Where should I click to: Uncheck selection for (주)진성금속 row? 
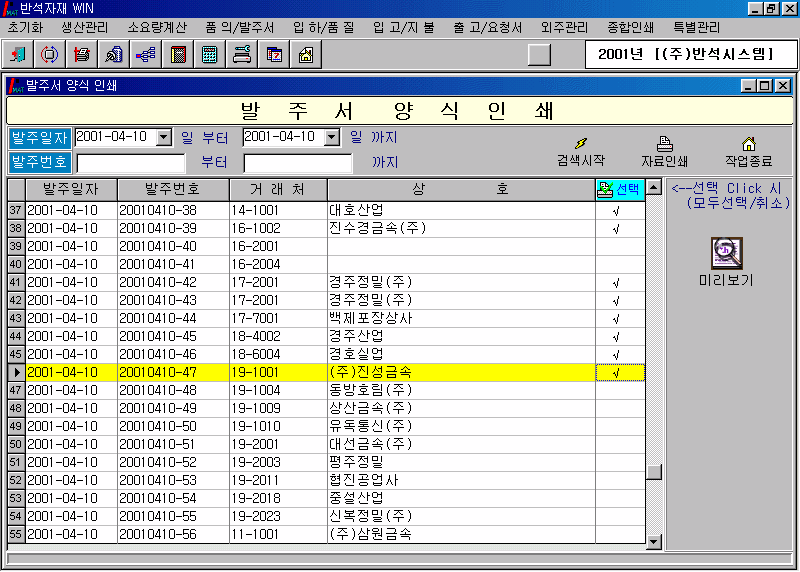point(619,372)
